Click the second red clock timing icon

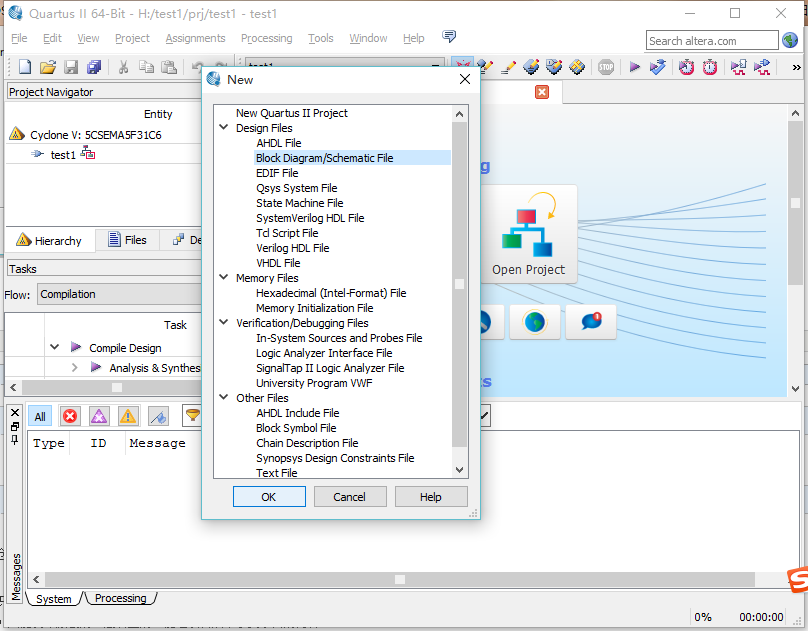(710, 67)
